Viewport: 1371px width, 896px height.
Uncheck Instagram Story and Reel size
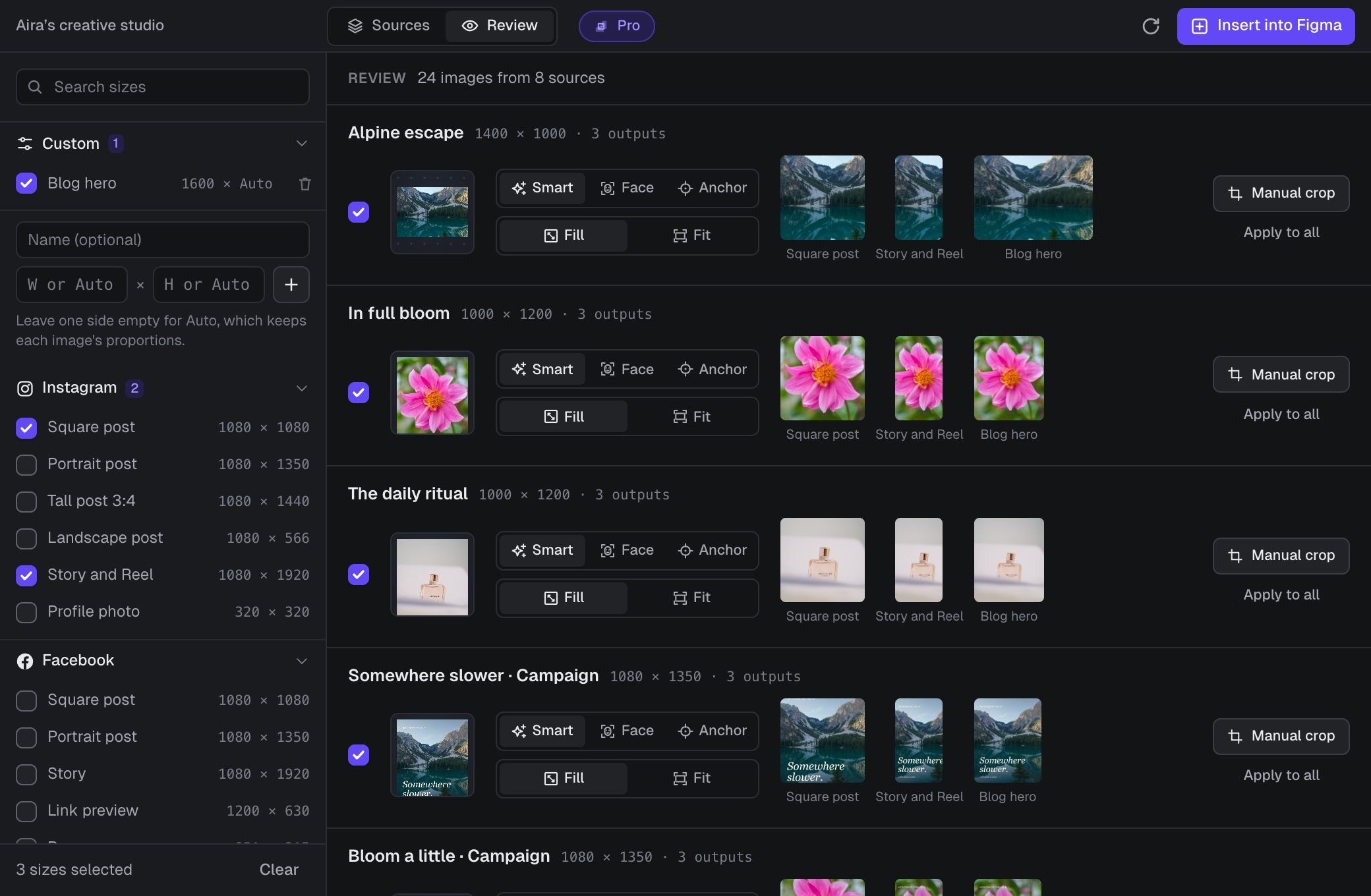click(x=26, y=575)
